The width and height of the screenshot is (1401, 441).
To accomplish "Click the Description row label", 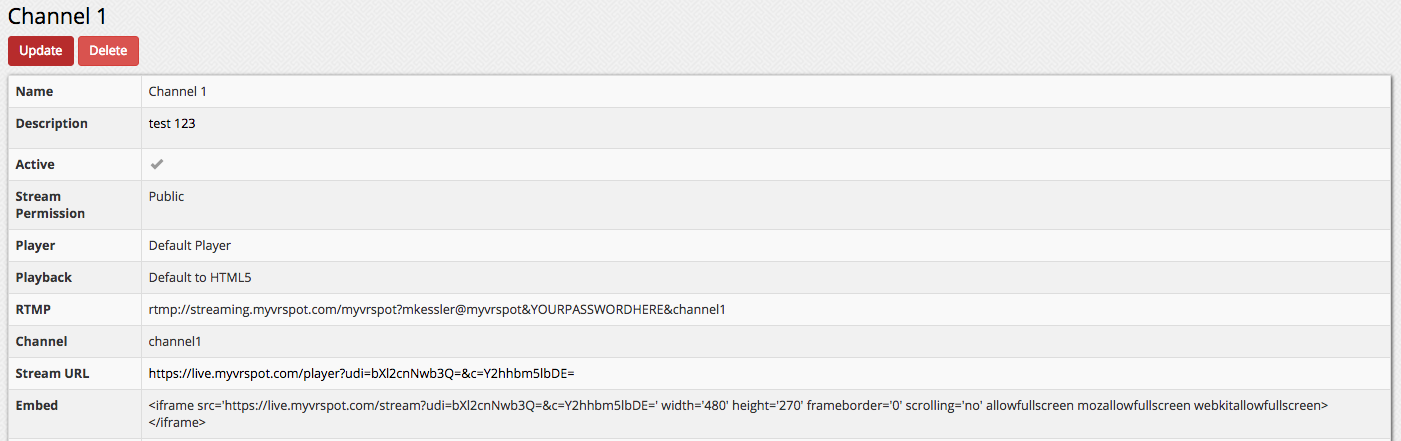I will pyautogui.click(x=52, y=124).
